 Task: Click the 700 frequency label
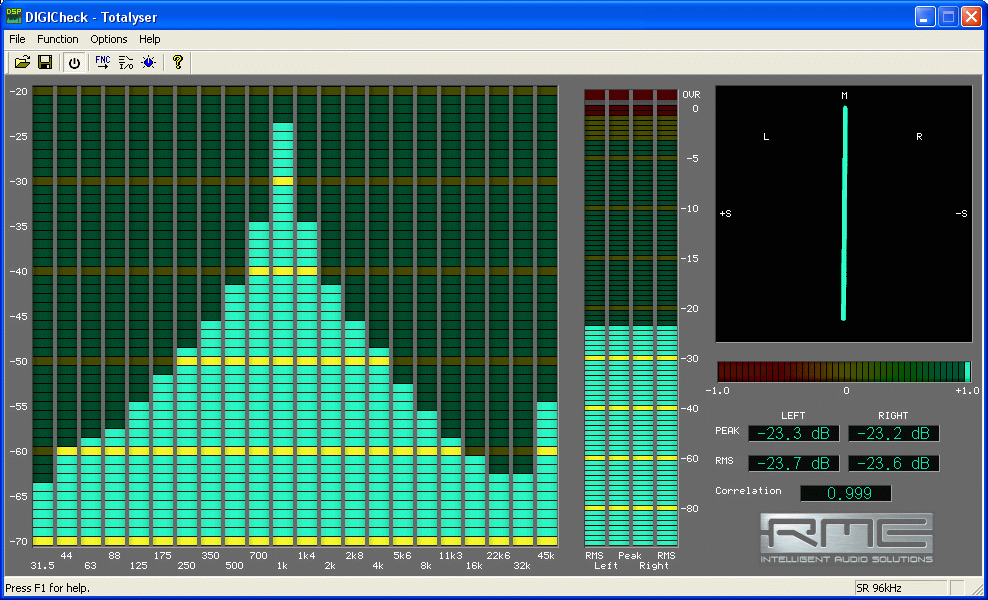point(258,556)
